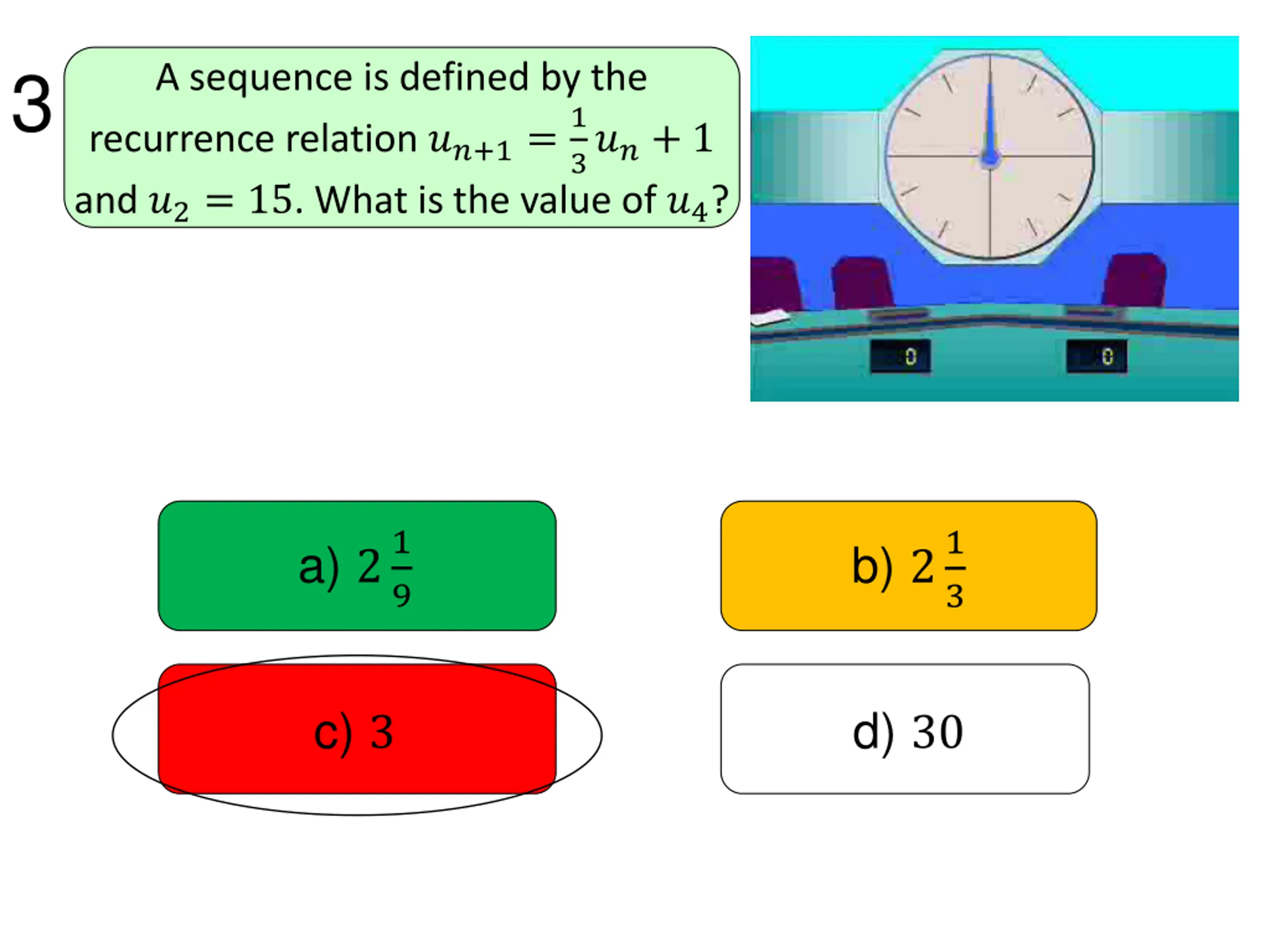Select white answer d) 30
This screenshot has width=1270, height=952.
(905, 729)
